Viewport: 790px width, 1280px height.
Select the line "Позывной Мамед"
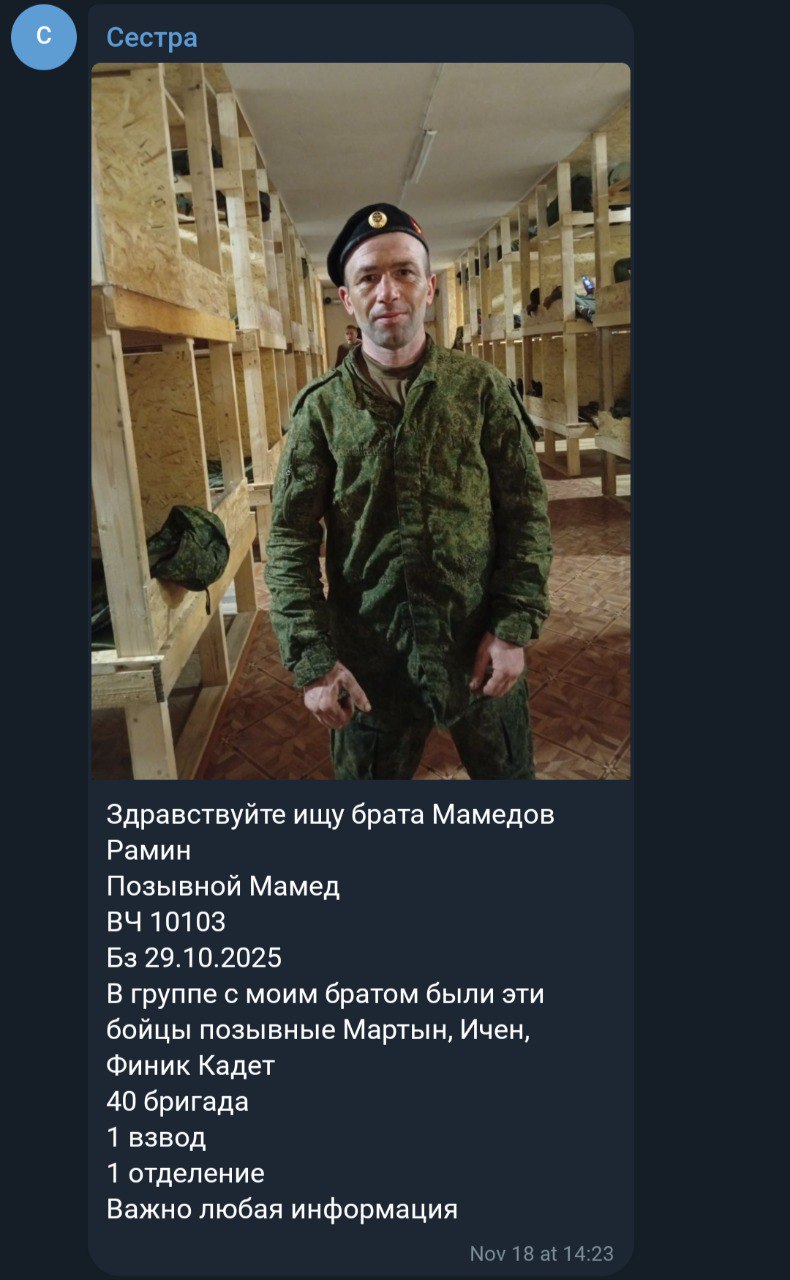tap(223, 887)
